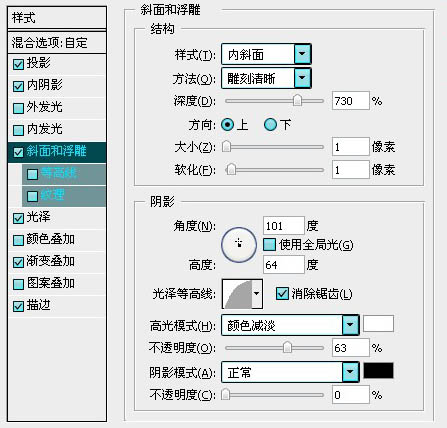Click the white highlight color swatch
The width and height of the screenshot is (447, 428).
pos(378,323)
